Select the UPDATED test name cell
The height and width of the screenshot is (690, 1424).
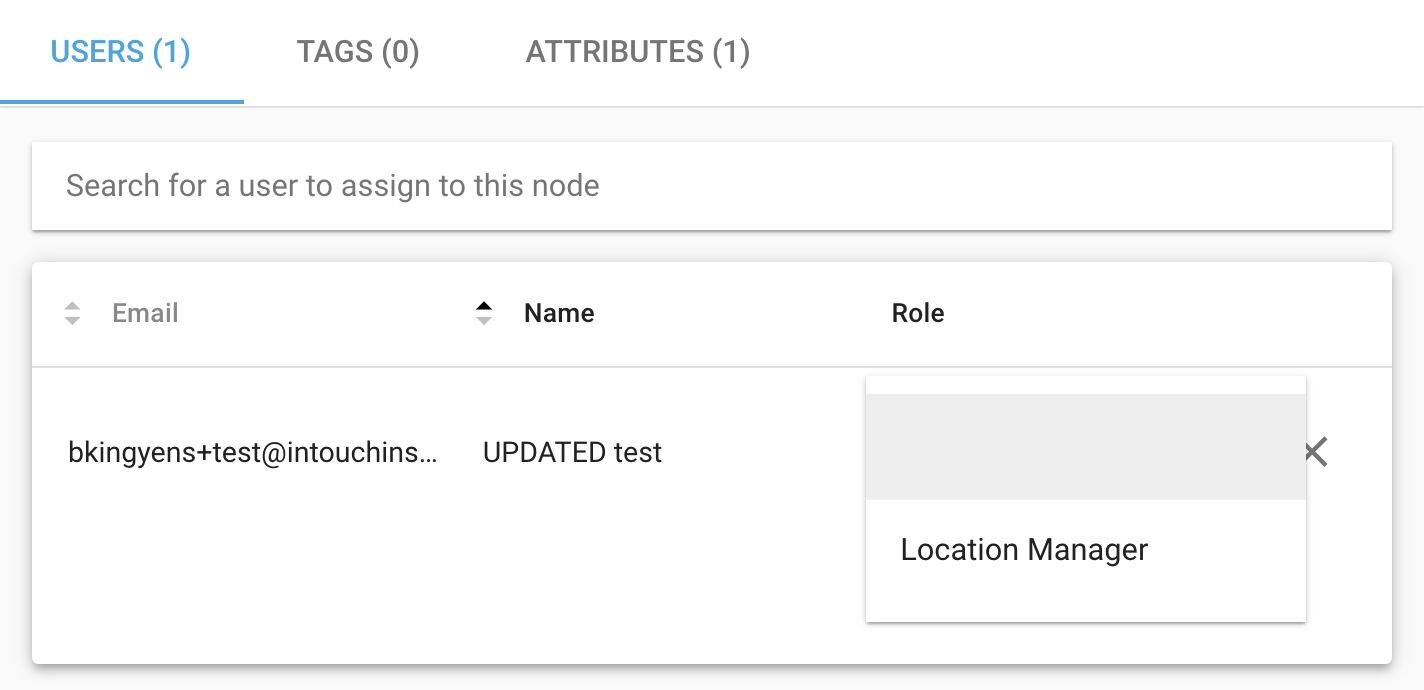pyautogui.click(x=572, y=453)
